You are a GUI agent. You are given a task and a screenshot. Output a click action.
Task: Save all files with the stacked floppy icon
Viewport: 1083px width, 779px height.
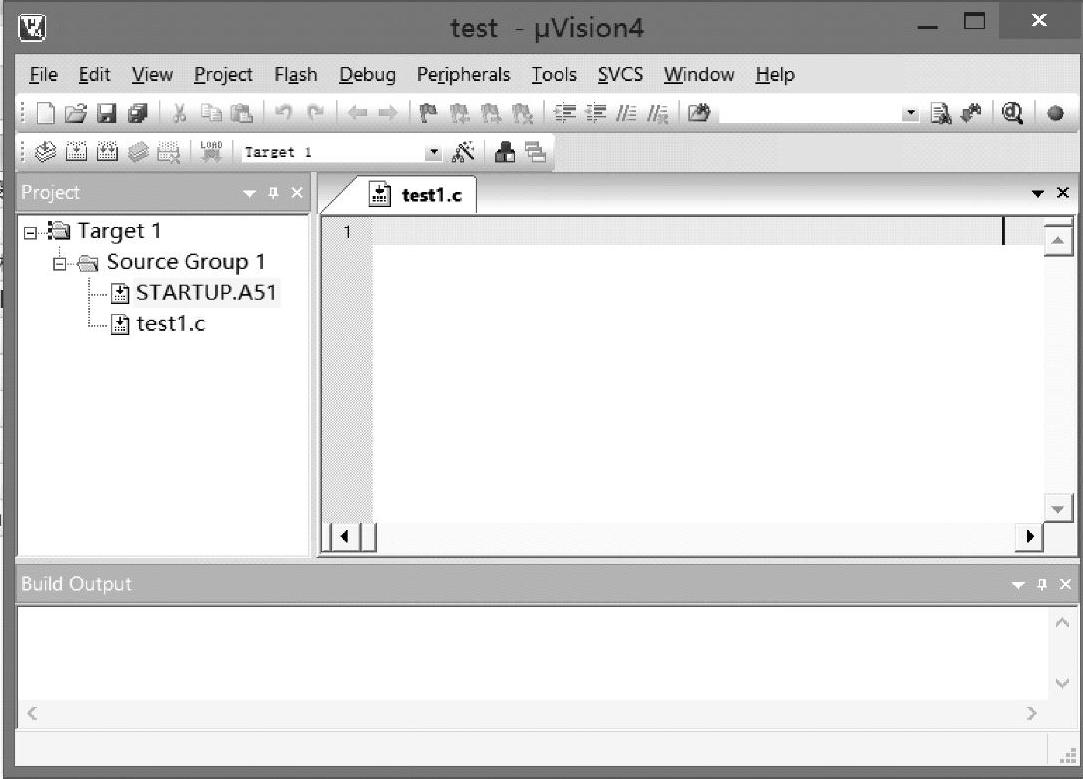coord(138,113)
